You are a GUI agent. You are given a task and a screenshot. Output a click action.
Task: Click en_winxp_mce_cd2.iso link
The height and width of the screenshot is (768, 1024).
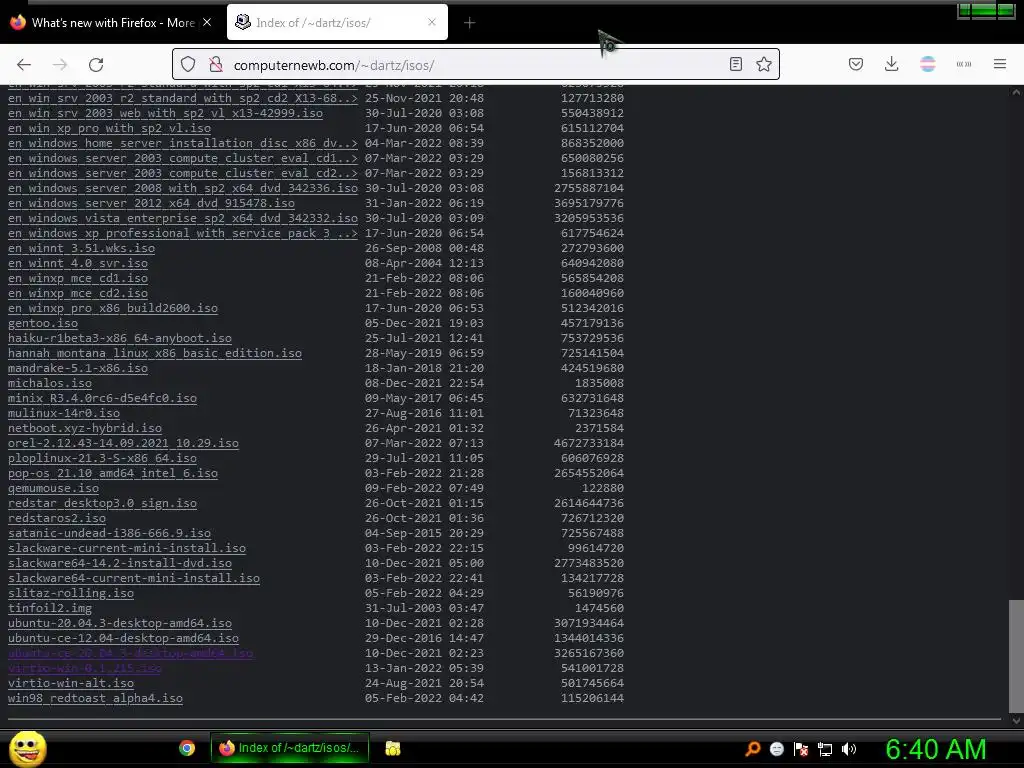pyautogui.click(x=78, y=293)
